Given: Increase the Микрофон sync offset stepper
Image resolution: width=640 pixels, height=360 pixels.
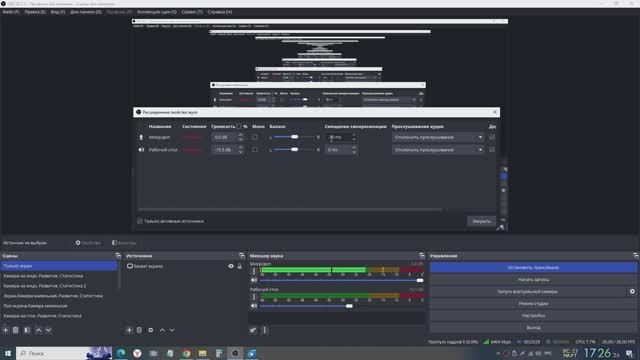Looking at the screenshot, I should [x=354, y=135].
